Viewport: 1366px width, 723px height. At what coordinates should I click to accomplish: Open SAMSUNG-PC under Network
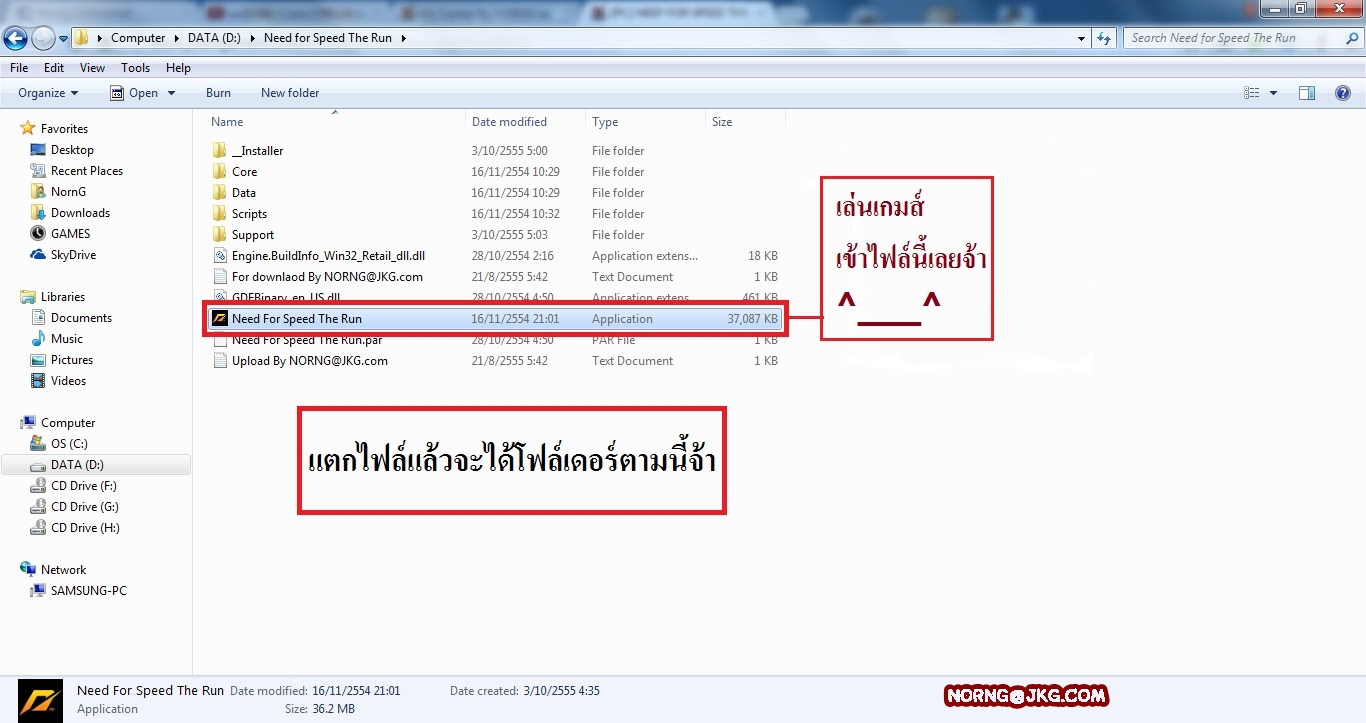pos(89,591)
